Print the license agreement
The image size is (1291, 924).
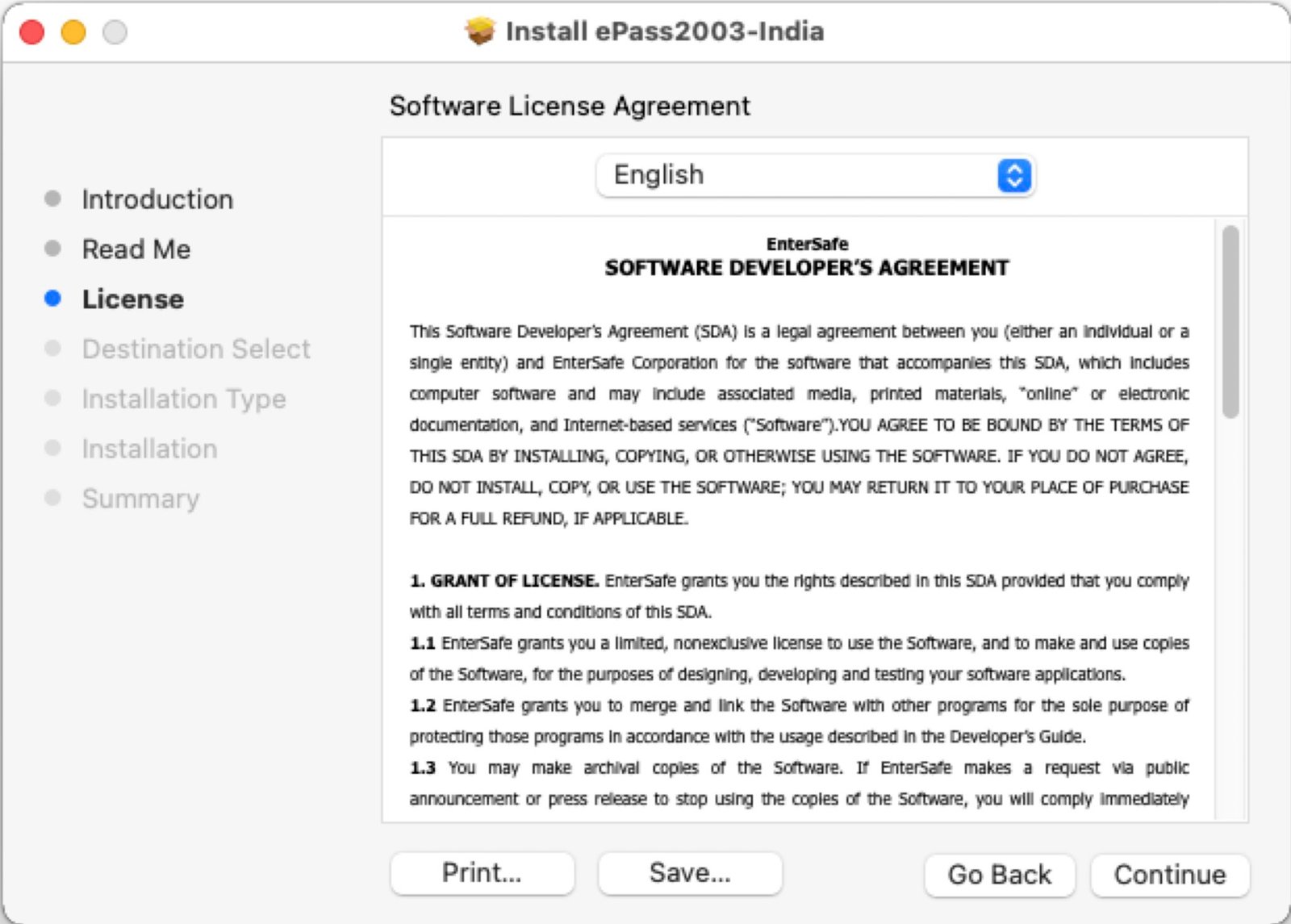(x=482, y=873)
